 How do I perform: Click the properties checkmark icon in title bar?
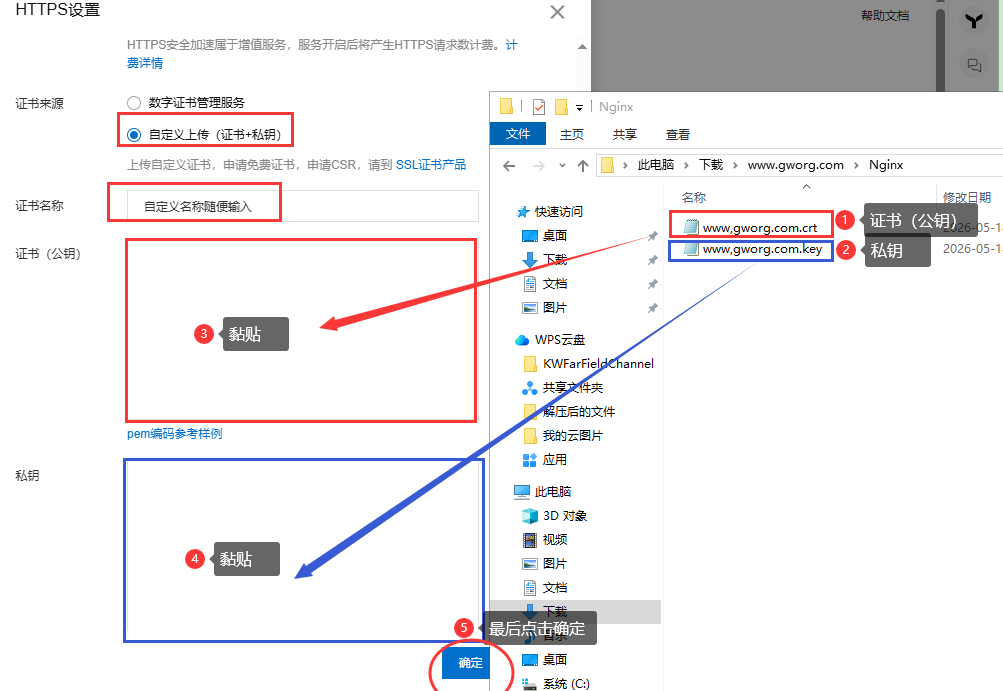(x=539, y=107)
